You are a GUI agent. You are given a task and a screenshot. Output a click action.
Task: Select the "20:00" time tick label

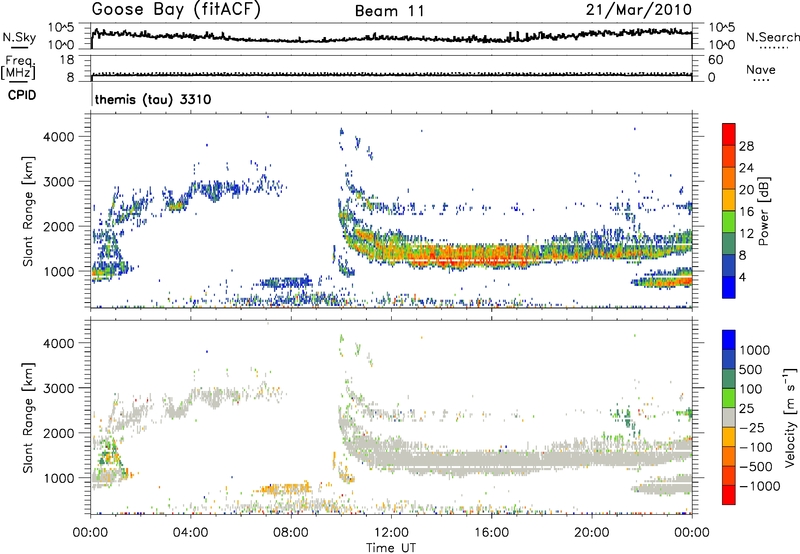click(x=591, y=533)
